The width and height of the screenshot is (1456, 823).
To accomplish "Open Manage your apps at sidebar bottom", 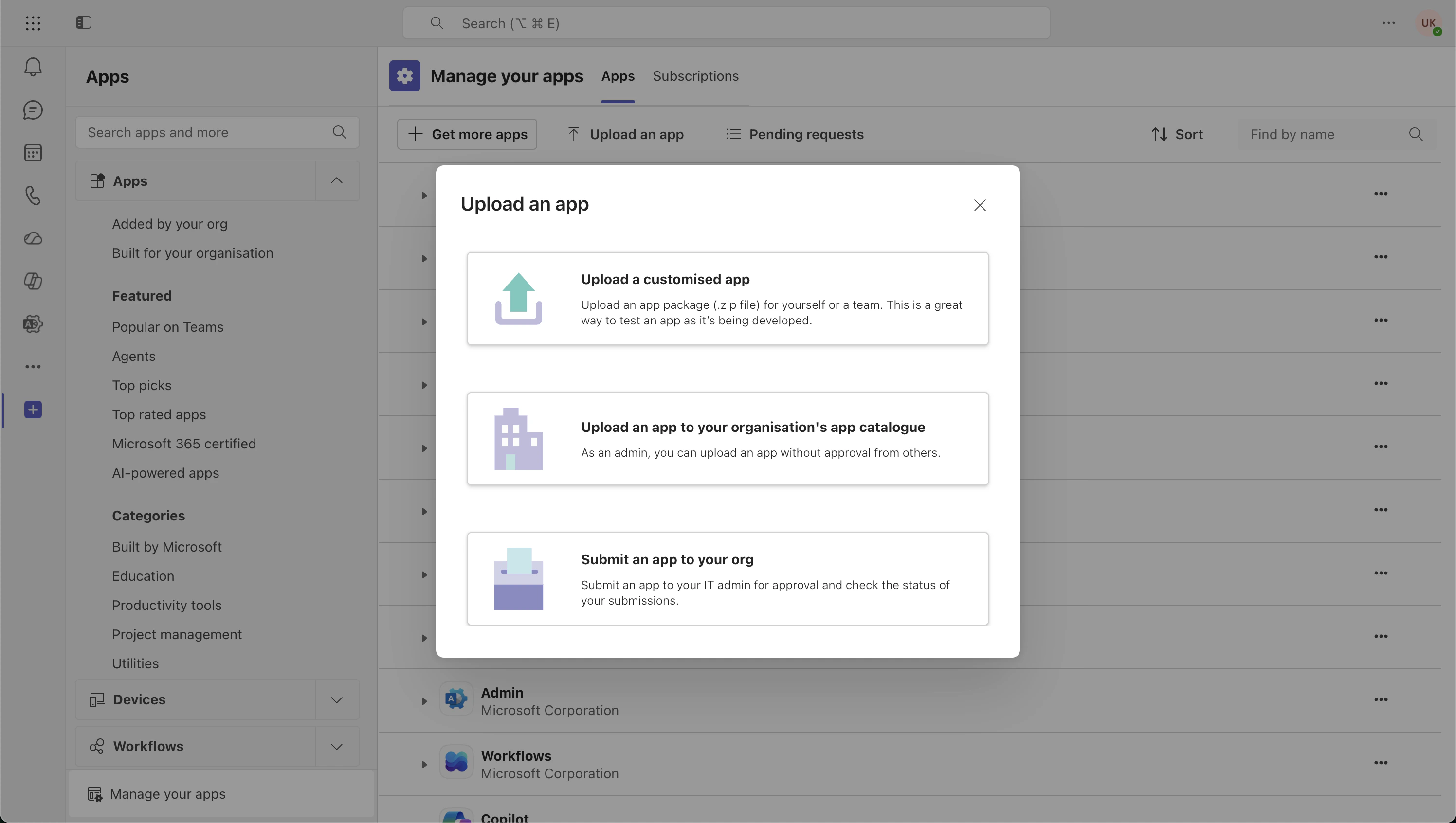I will coord(221,794).
